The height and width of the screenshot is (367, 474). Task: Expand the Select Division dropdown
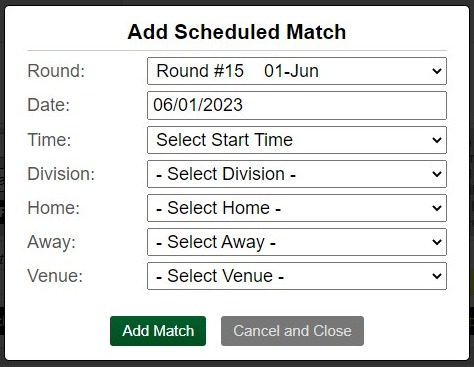pyautogui.click(x=297, y=174)
